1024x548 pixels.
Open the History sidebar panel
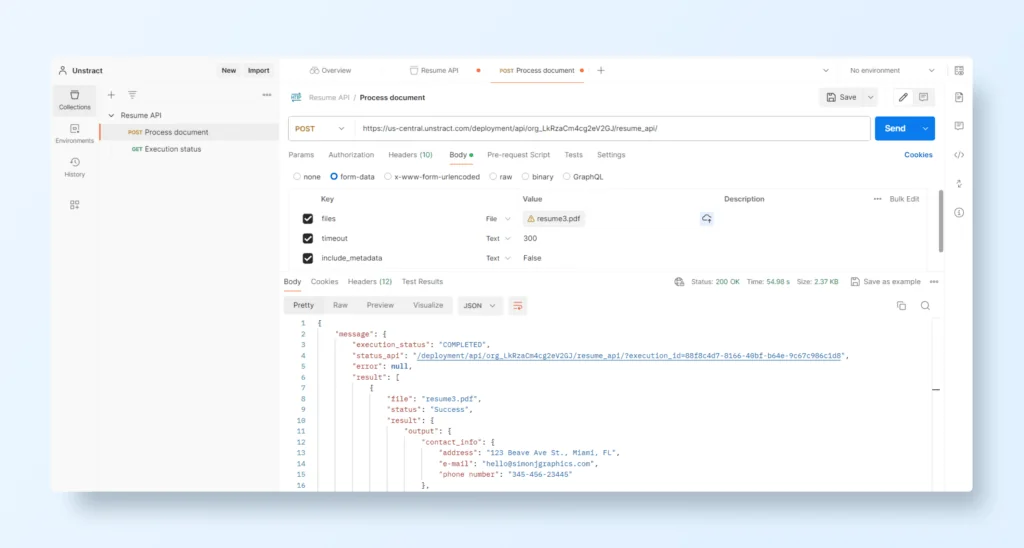coord(74,167)
